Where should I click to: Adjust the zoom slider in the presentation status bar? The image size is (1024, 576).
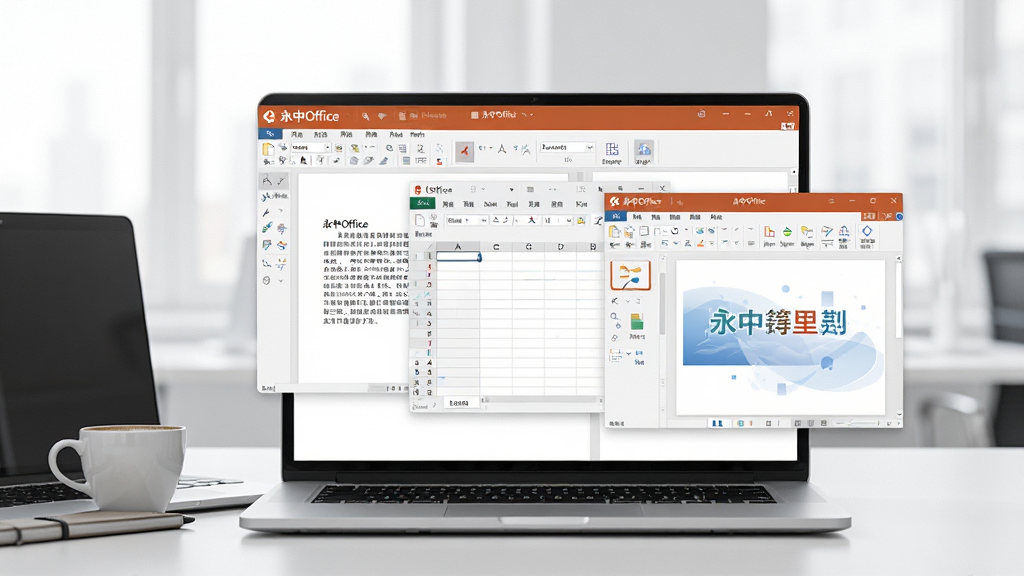[858, 423]
